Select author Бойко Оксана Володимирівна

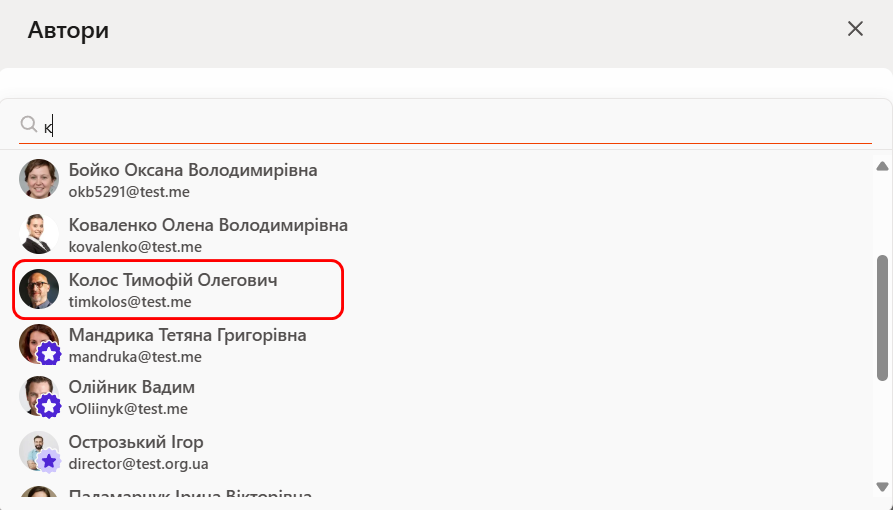193,171
